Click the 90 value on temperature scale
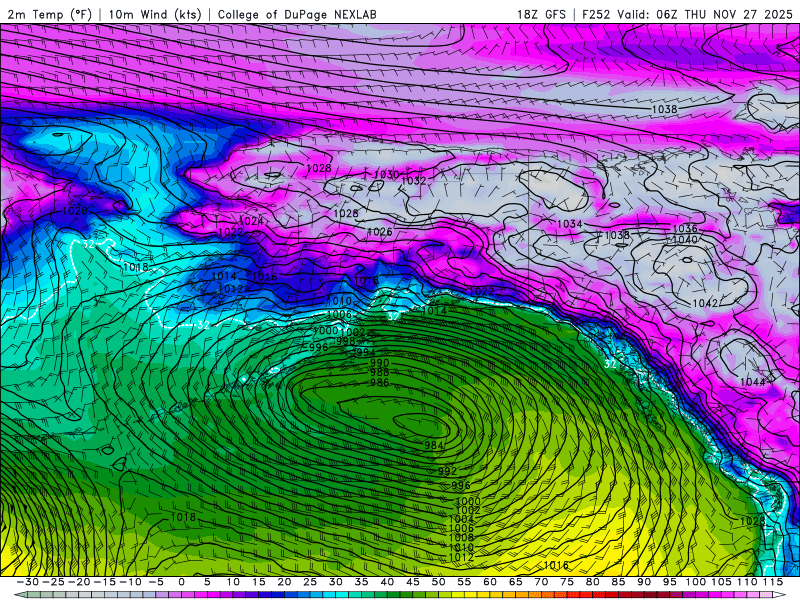 click(x=644, y=582)
